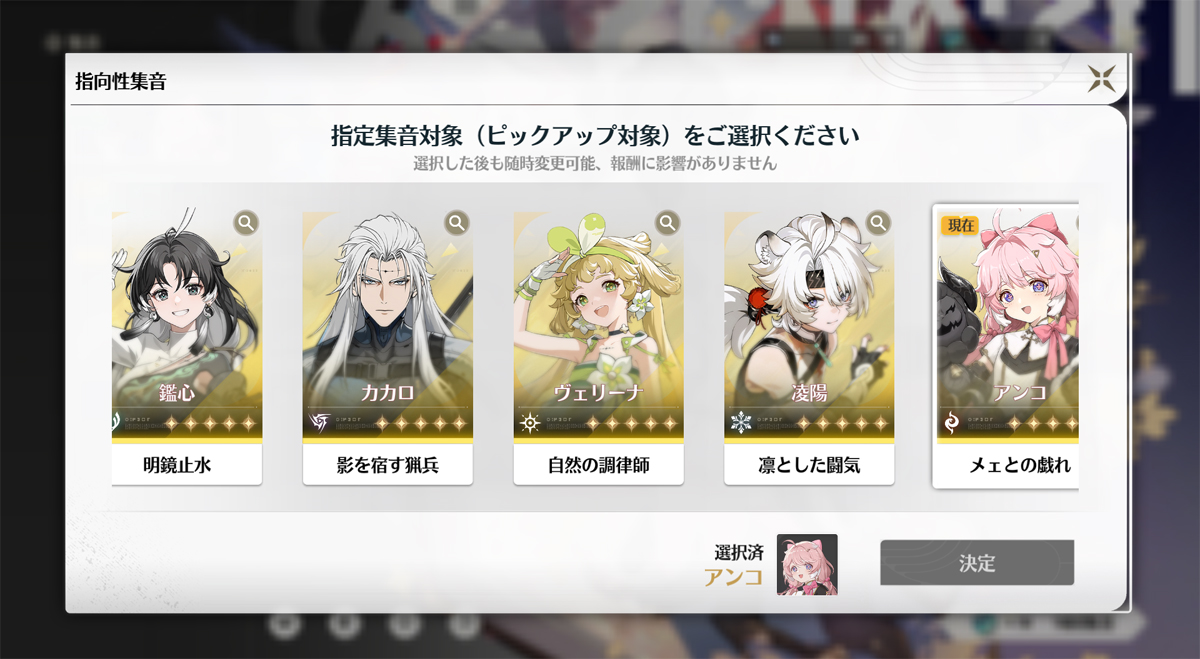Confirm selection with 決定 button

[977, 563]
